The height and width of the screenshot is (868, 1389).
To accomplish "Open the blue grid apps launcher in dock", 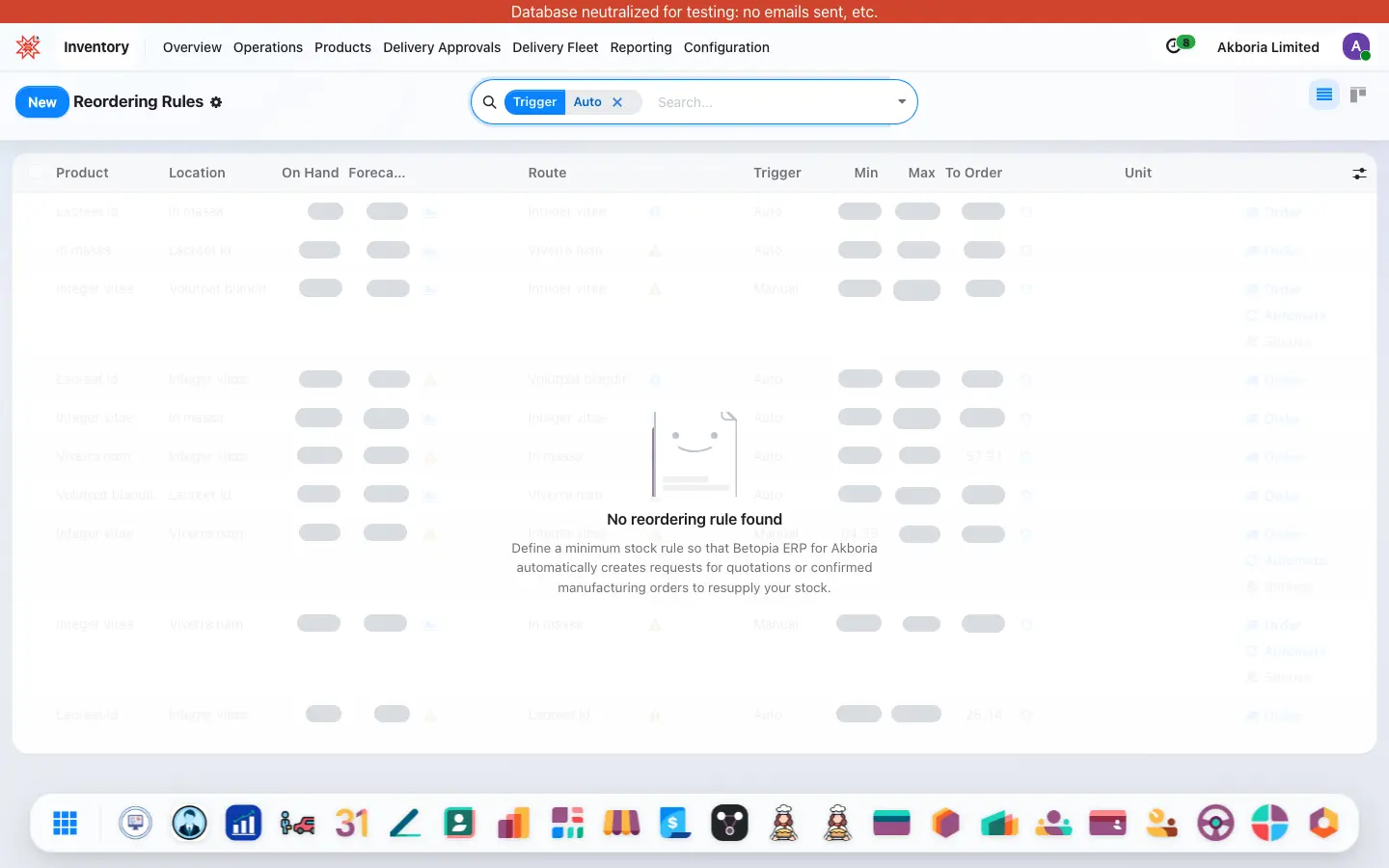I will click(x=66, y=823).
